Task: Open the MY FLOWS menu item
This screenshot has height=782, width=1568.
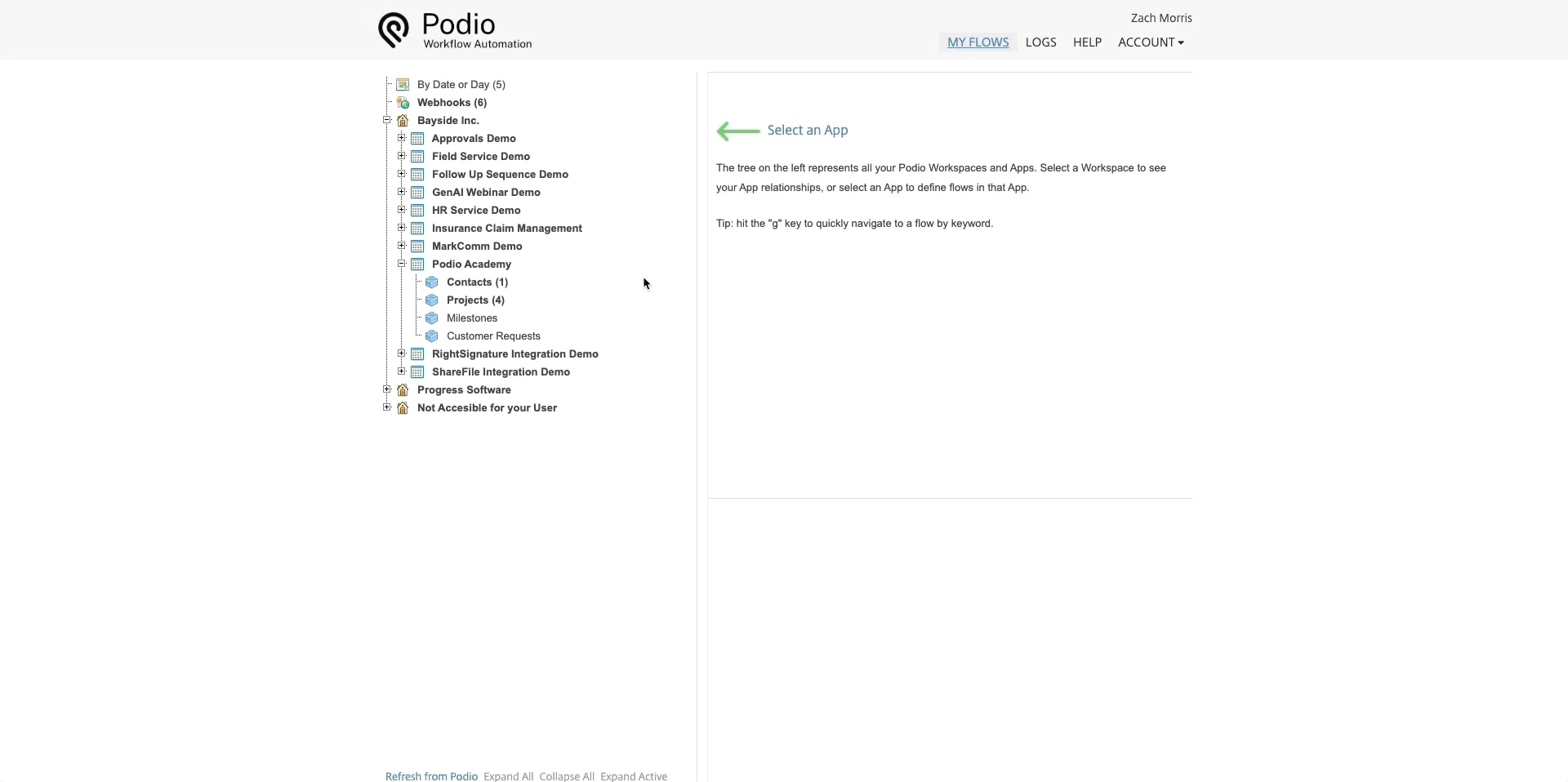Action: (978, 42)
